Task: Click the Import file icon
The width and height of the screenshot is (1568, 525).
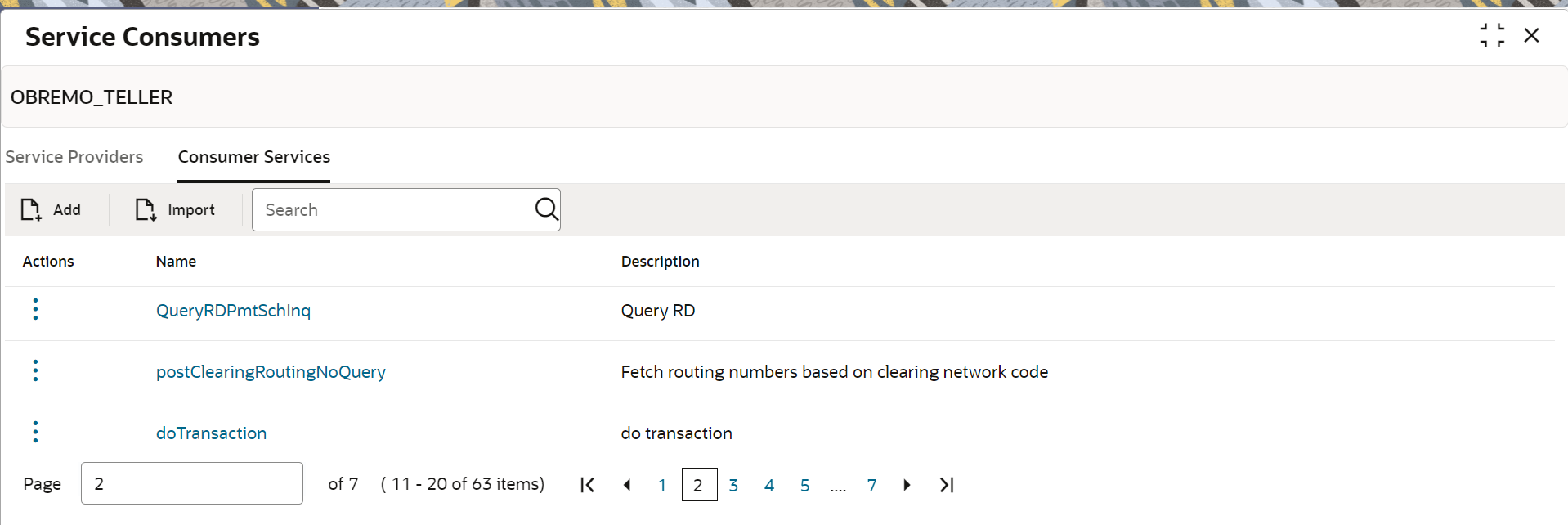Action: [146, 210]
